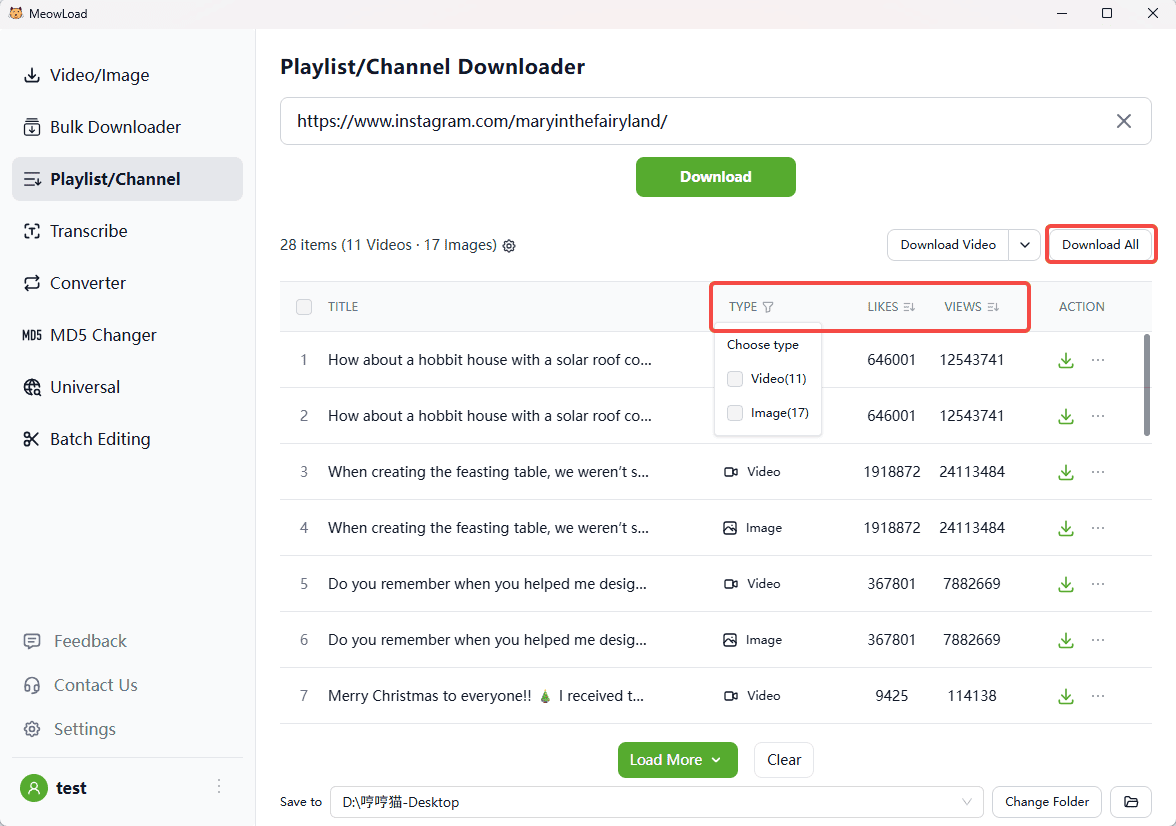1176x826 pixels.
Task: Download row 3 video using green arrow
Action: coord(1066,472)
